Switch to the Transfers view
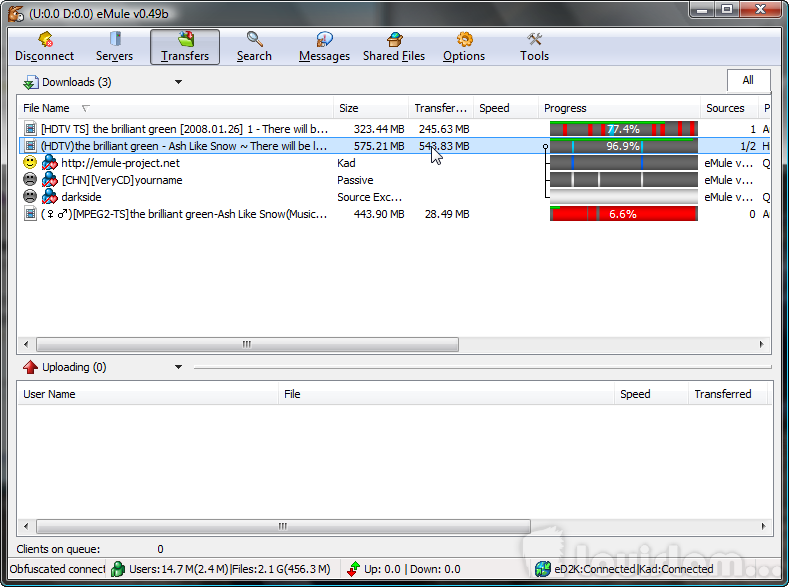The image size is (789, 587). click(185, 47)
